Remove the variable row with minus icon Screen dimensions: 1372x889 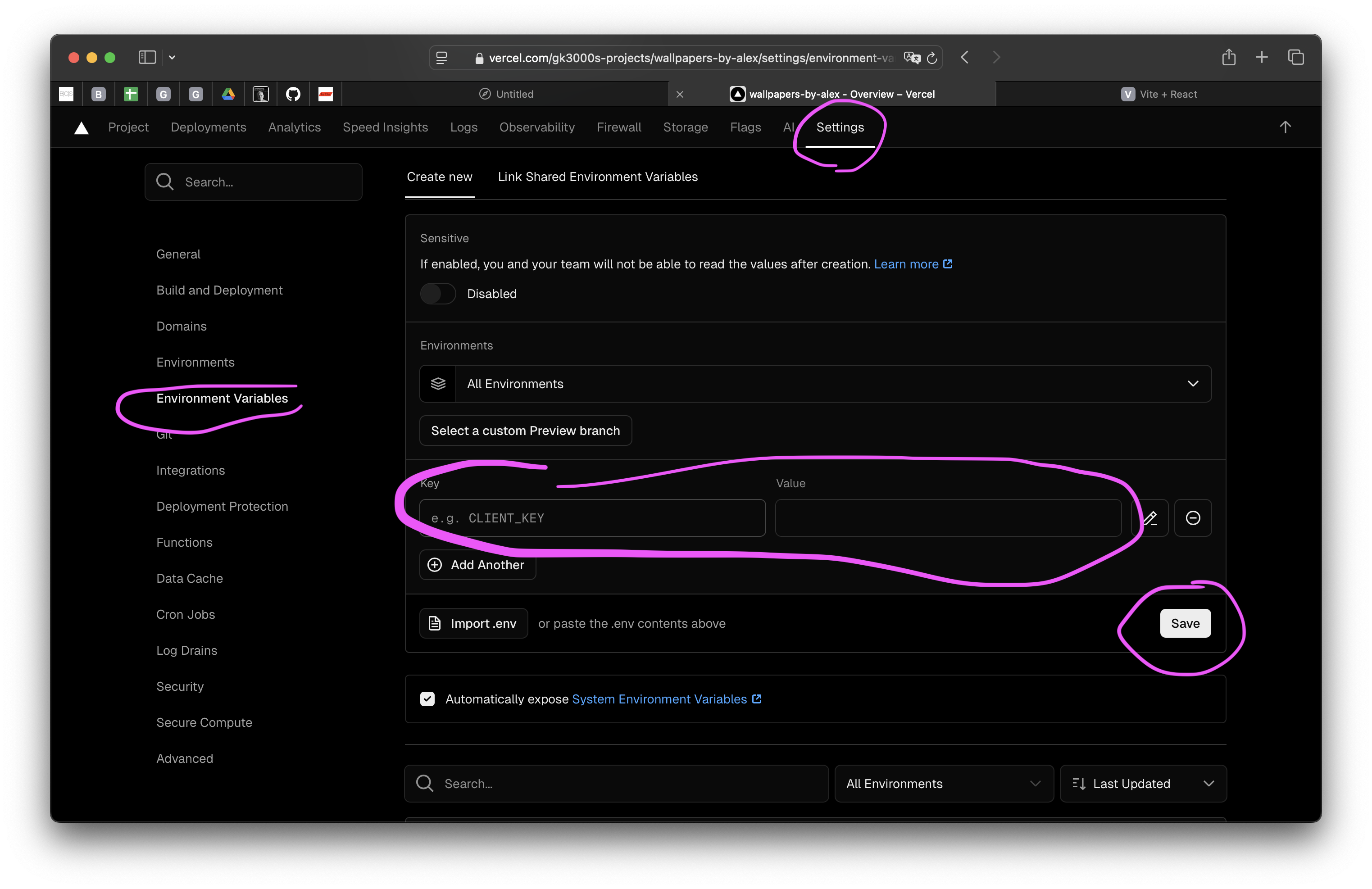pyautogui.click(x=1193, y=518)
